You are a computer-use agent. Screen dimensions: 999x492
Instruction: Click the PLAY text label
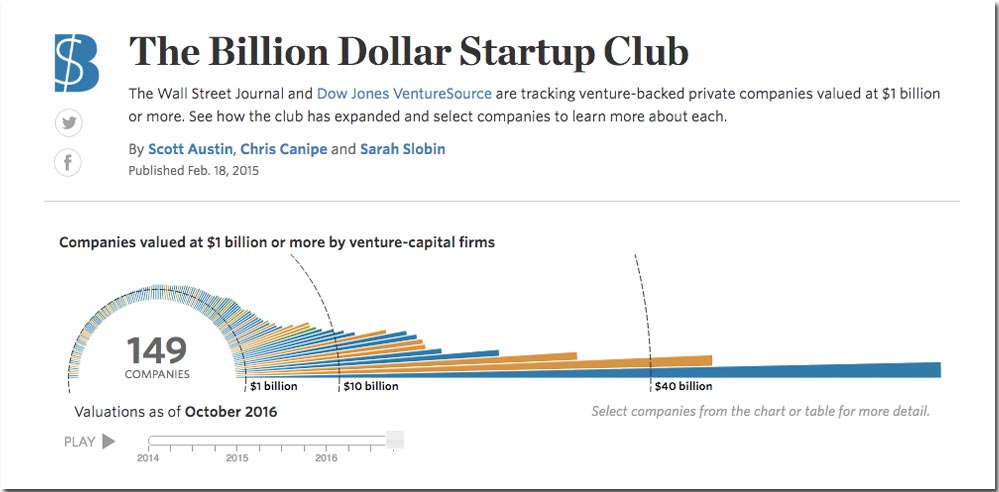[x=80, y=442]
